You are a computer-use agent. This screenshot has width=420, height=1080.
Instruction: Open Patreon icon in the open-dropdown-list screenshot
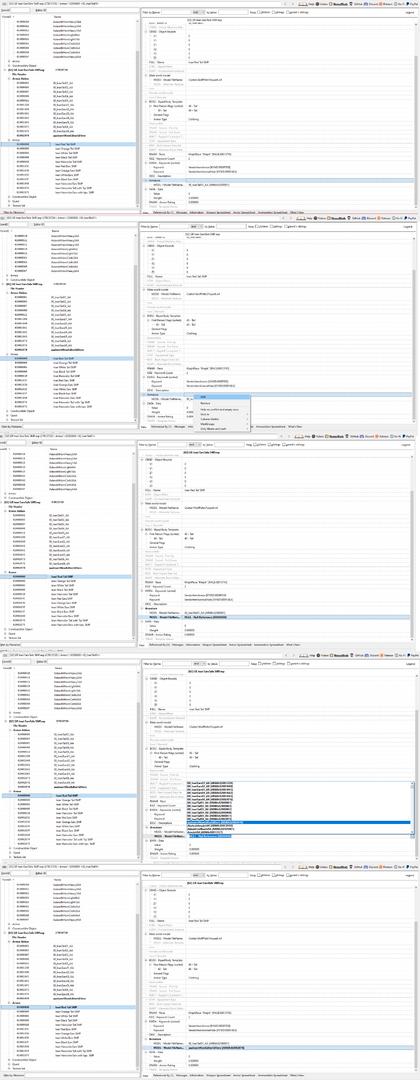(x=386, y=655)
